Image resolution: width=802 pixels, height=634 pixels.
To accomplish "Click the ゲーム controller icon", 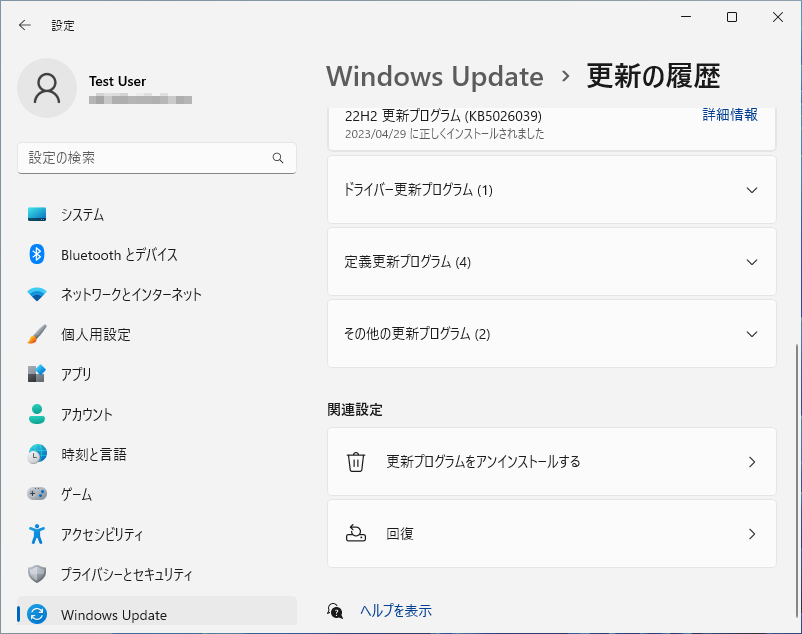I will click(x=34, y=494).
